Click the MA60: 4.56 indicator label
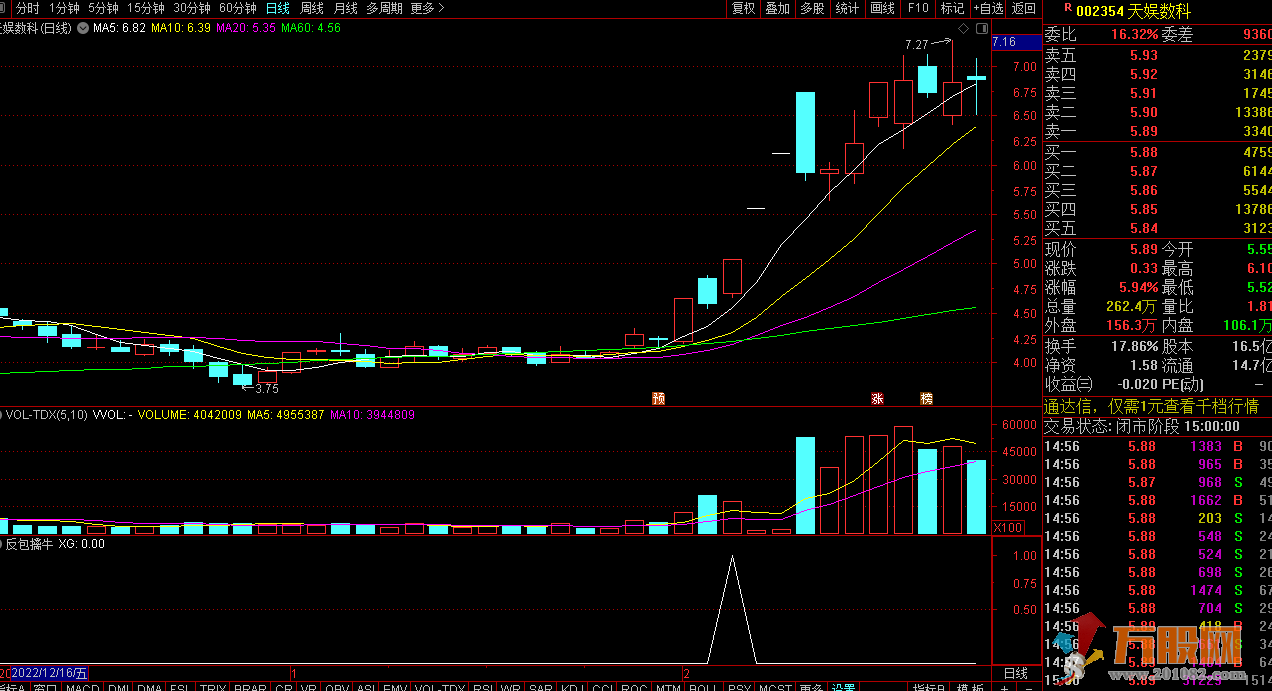 [310, 28]
